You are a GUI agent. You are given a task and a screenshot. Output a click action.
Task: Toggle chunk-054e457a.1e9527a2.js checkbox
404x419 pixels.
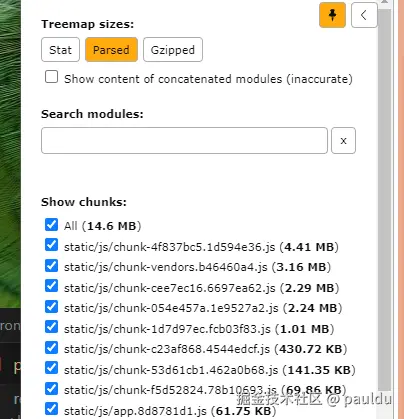(x=51, y=307)
